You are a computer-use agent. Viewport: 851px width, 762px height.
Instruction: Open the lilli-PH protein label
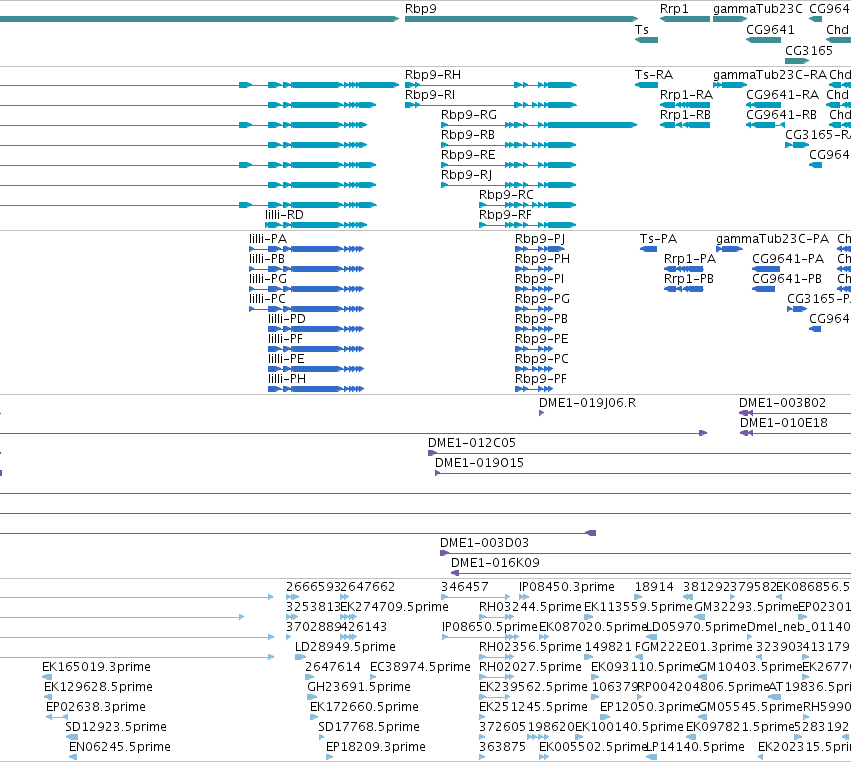287,380
